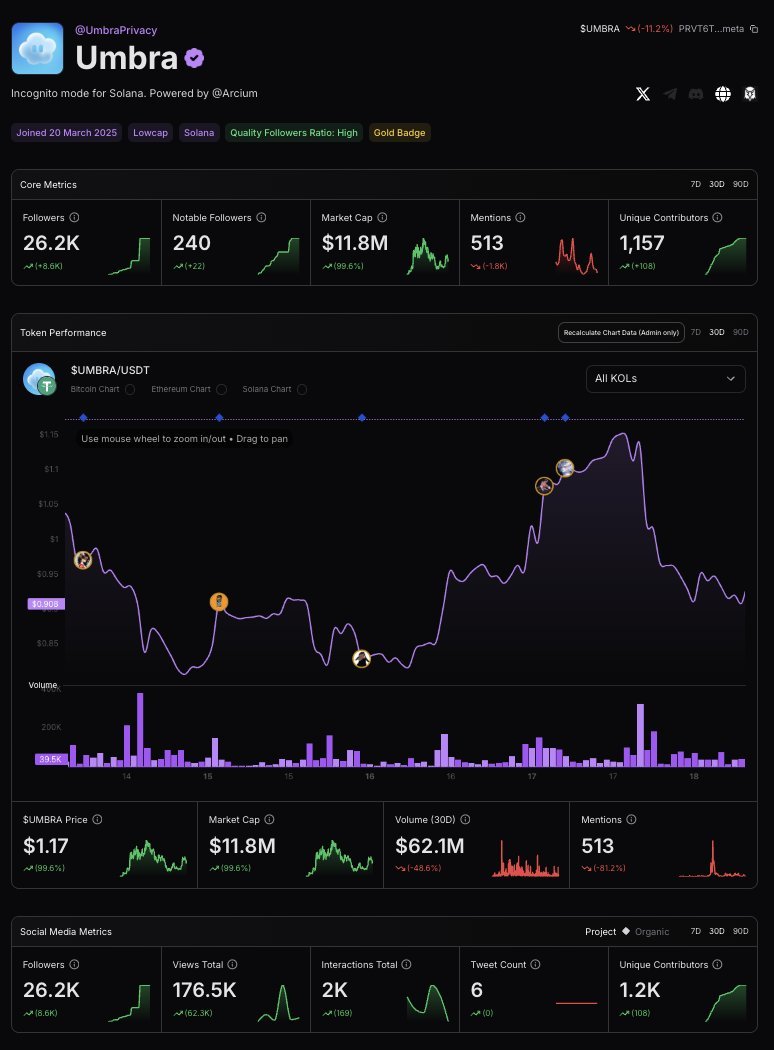Open the All KOLs dropdown
Viewport: 774px width, 1050px height.
(x=666, y=378)
